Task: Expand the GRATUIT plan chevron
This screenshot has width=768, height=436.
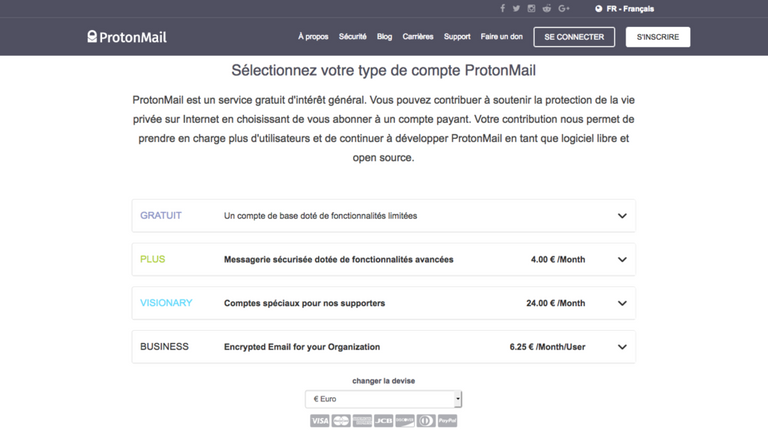Action: point(622,216)
